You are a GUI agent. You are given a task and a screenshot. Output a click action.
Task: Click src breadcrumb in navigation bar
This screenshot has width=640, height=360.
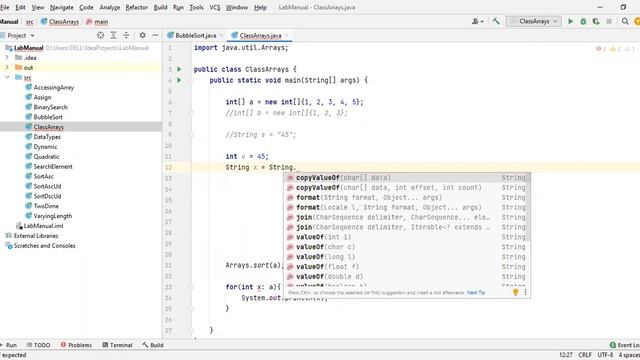pyautogui.click(x=30, y=22)
